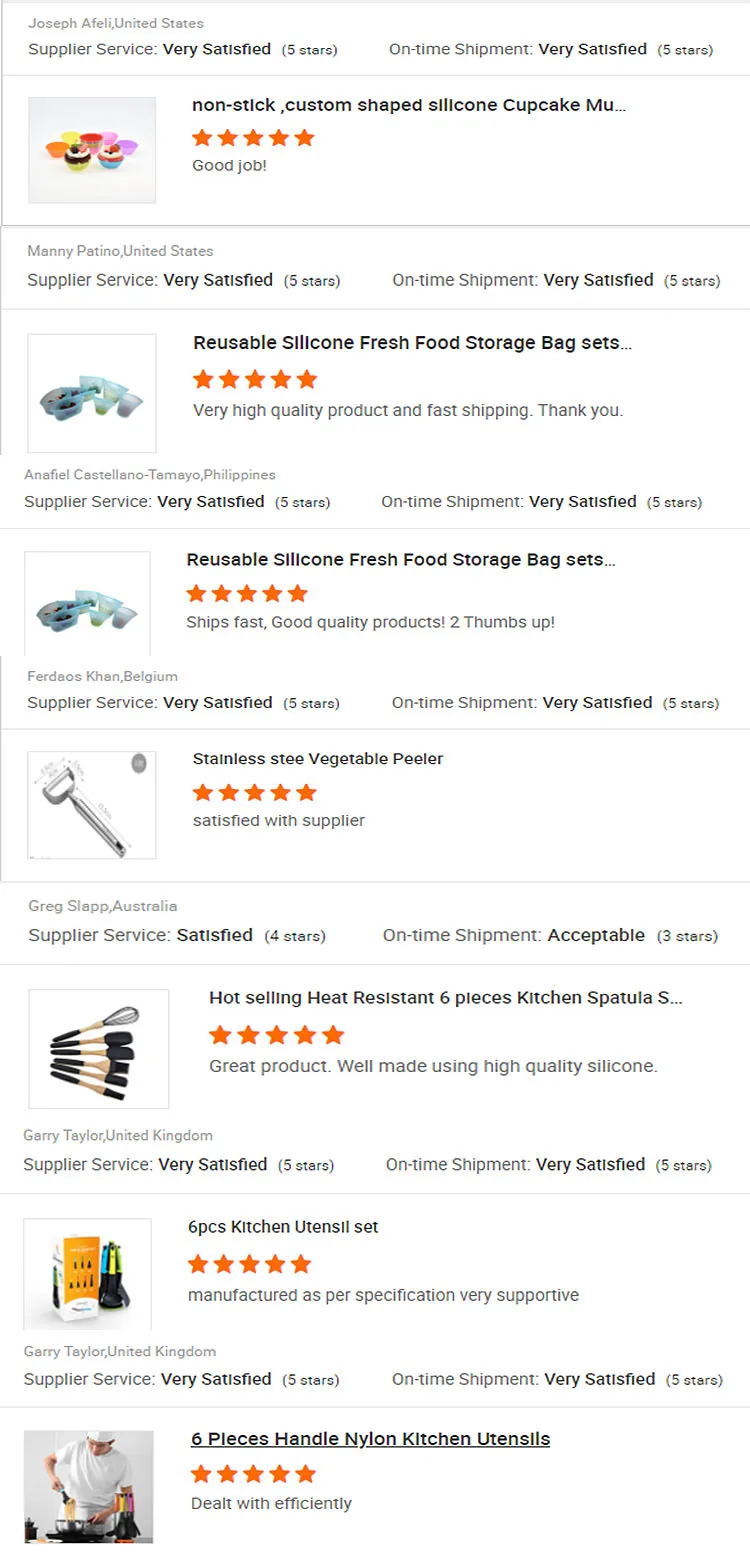Open the silicone cupcake mould product thumbnail

click(91, 150)
